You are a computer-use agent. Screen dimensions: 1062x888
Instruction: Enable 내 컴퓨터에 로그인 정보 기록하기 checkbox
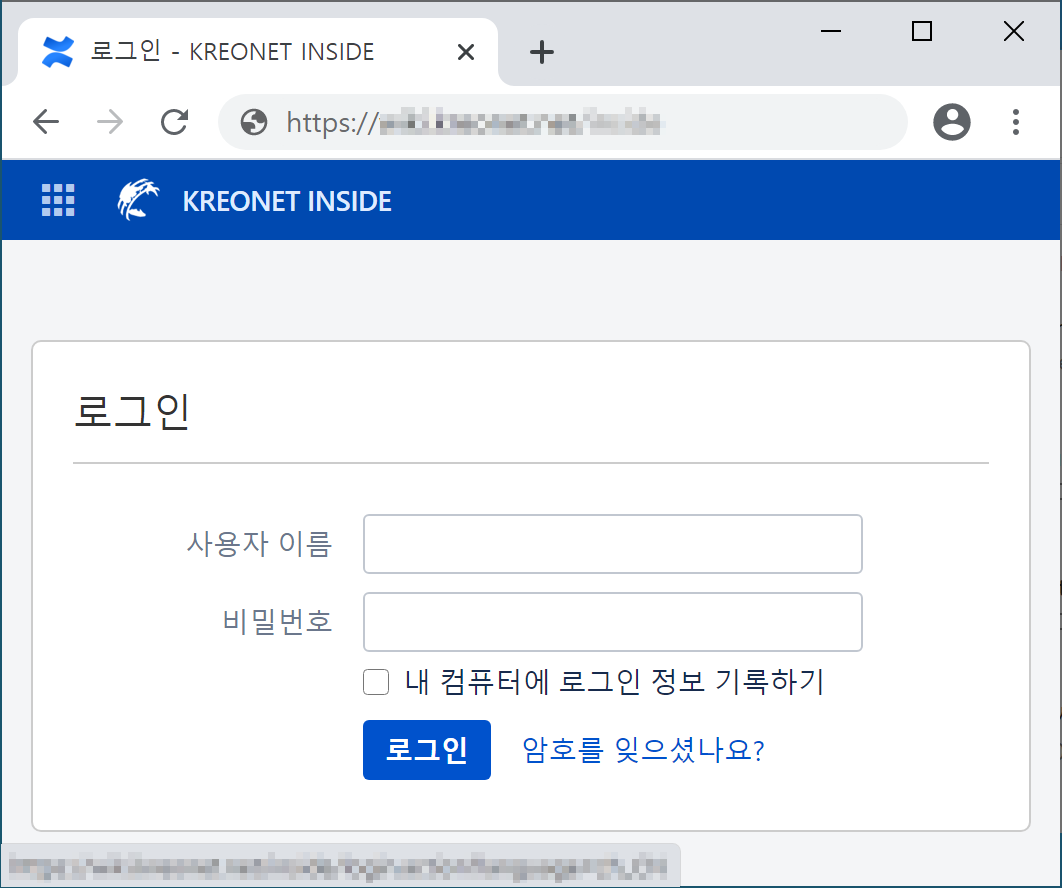[x=376, y=682]
